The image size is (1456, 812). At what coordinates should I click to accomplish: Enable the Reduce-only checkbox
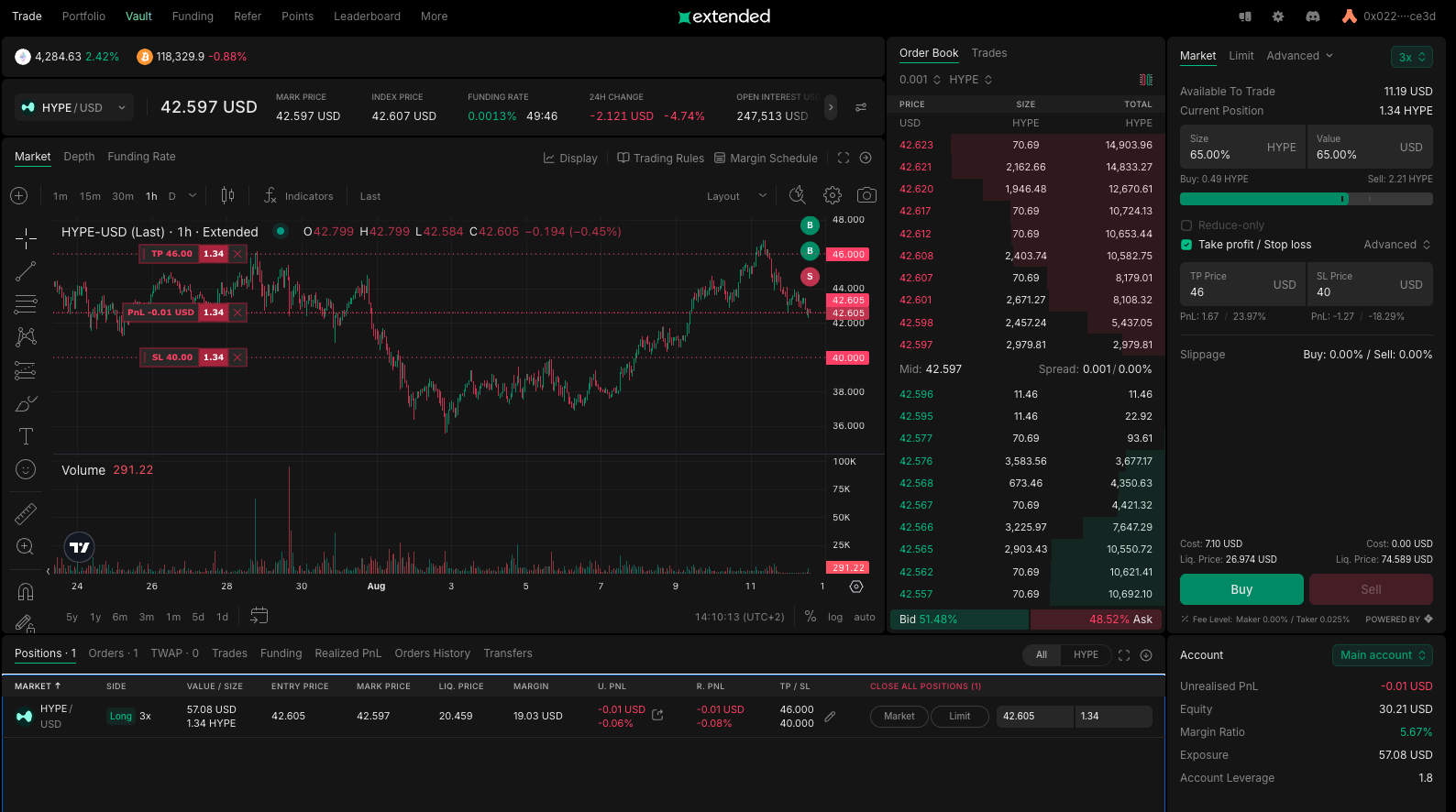coord(1186,225)
